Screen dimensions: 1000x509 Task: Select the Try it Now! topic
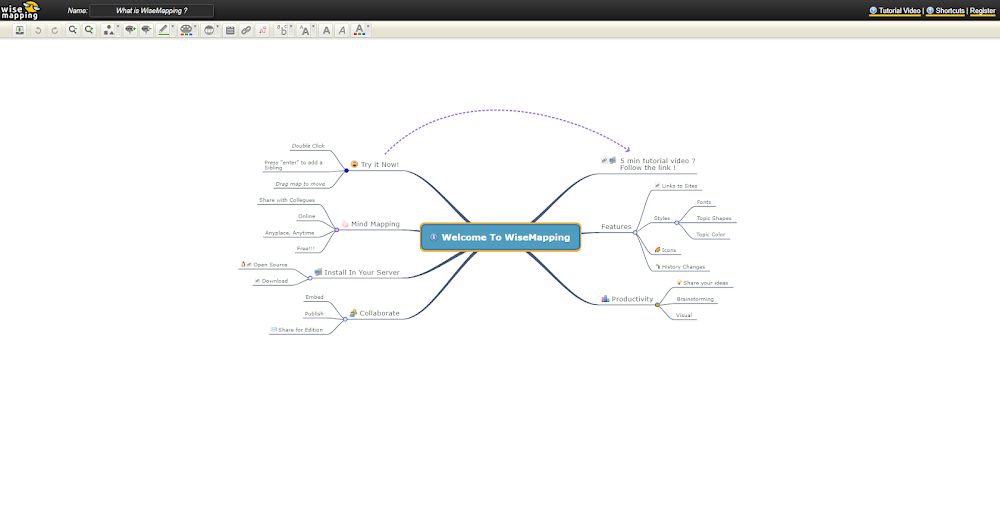375,165
